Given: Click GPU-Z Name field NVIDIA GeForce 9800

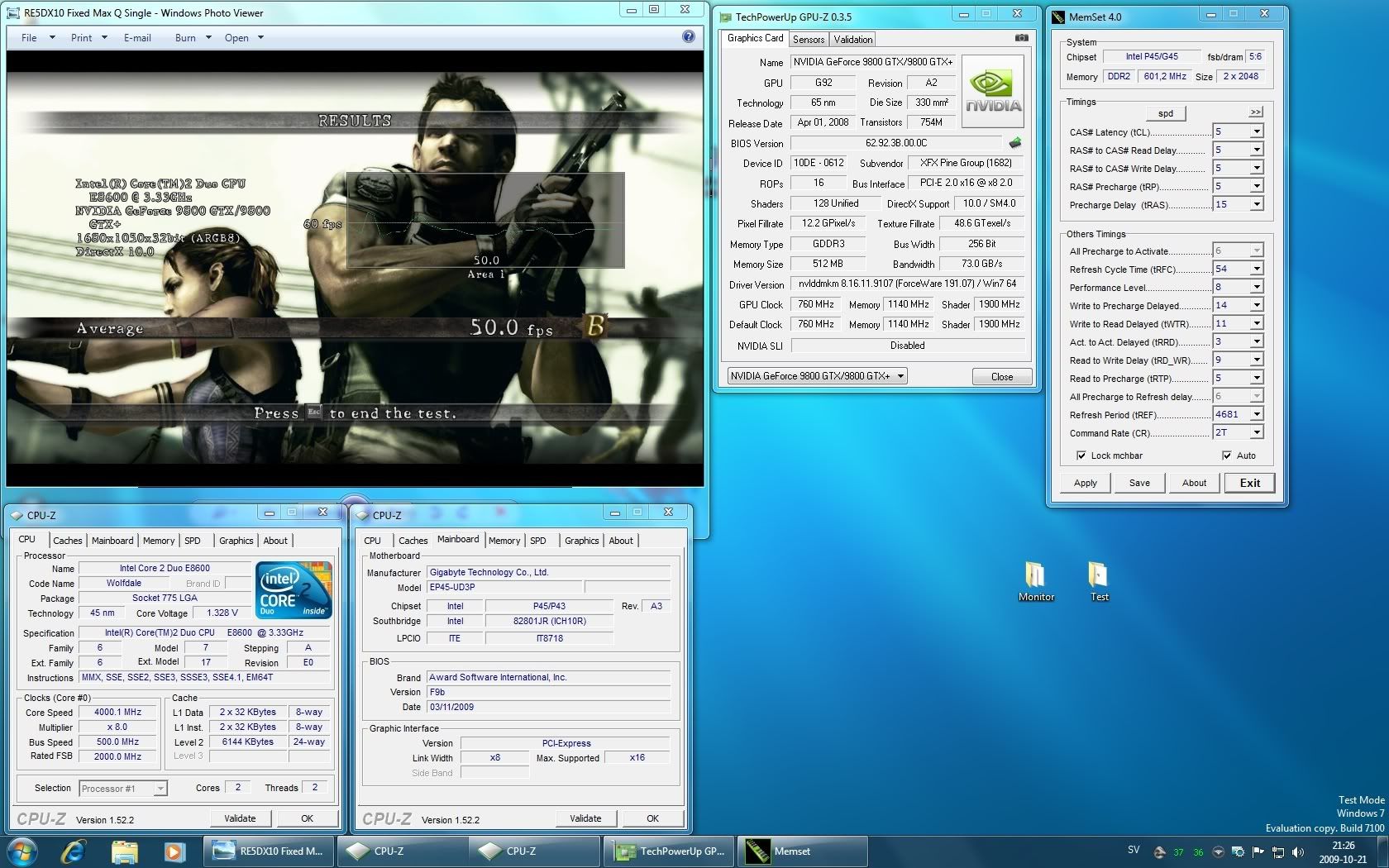Looking at the screenshot, I should (x=872, y=62).
